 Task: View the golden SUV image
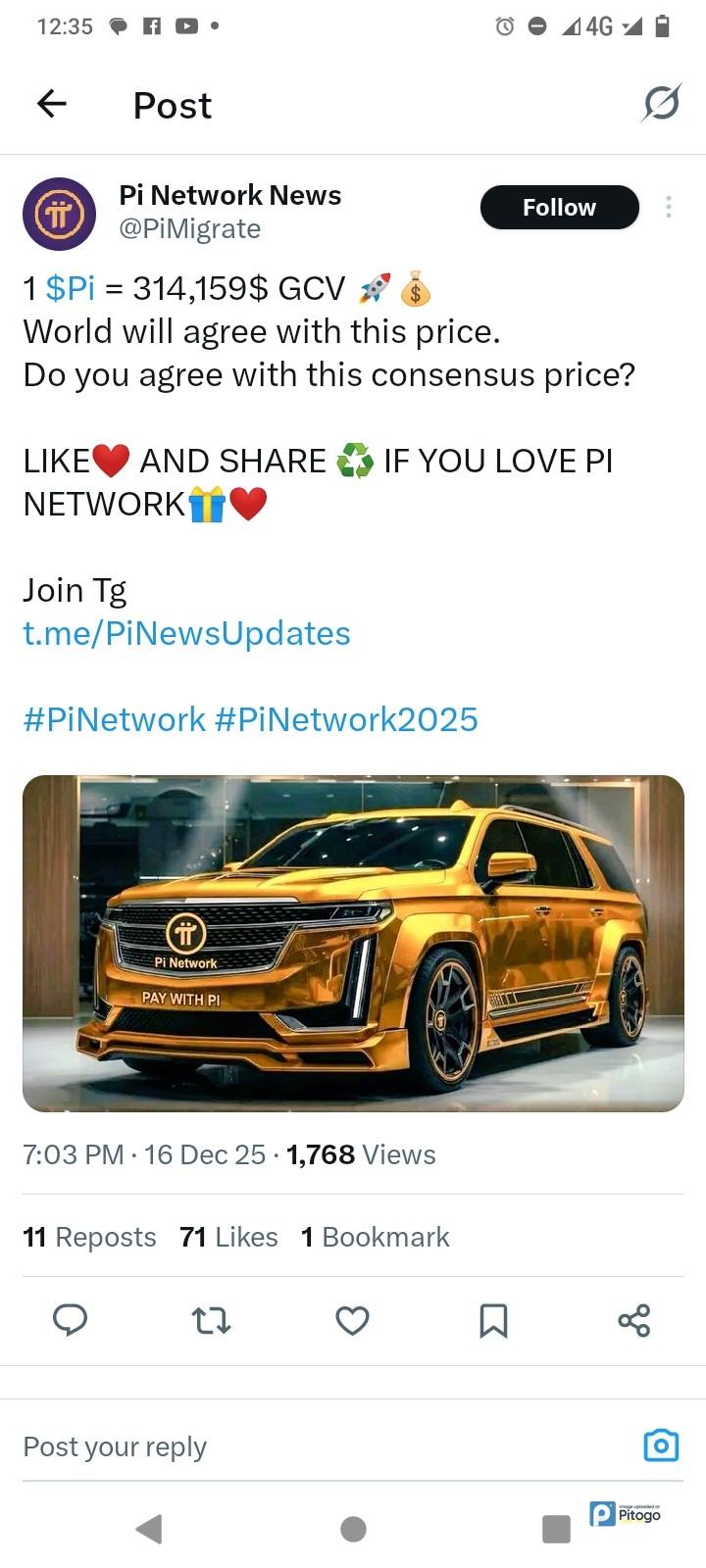click(x=353, y=944)
